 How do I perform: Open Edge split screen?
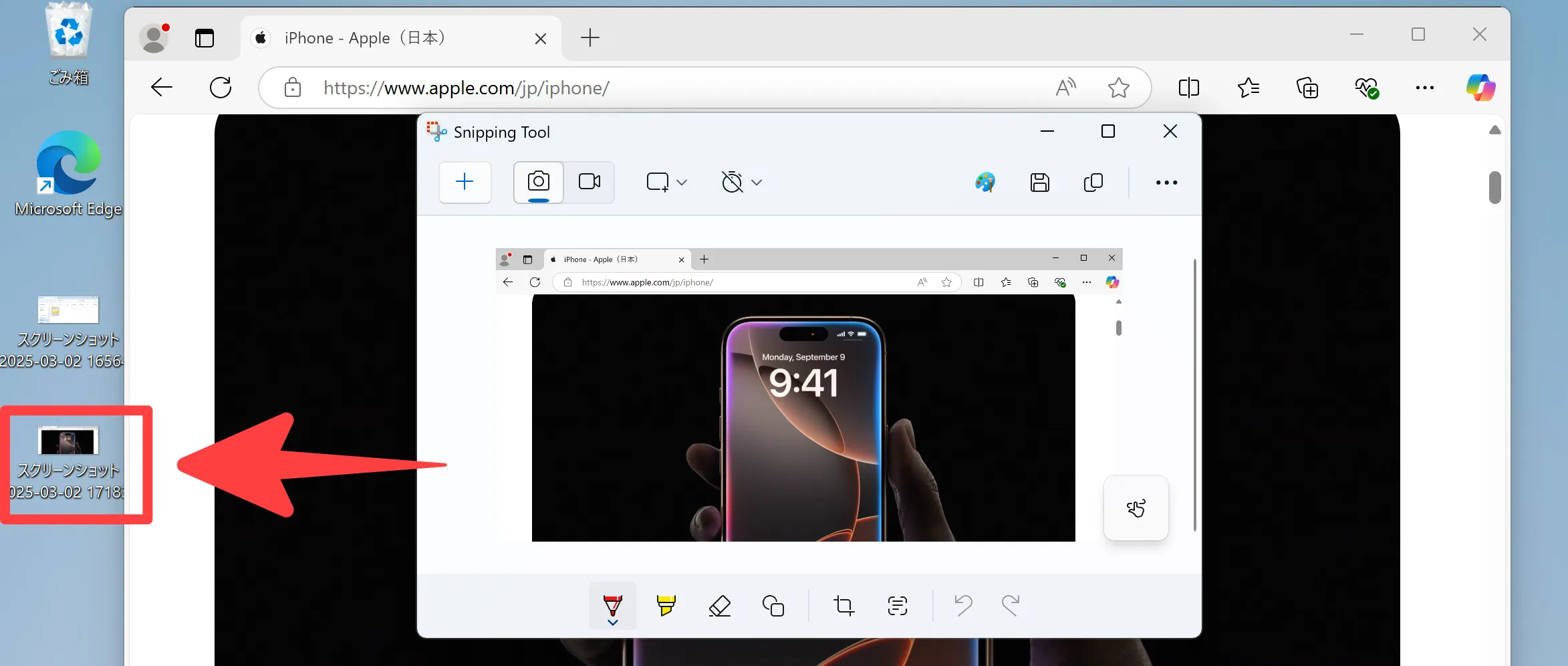[1189, 88]
